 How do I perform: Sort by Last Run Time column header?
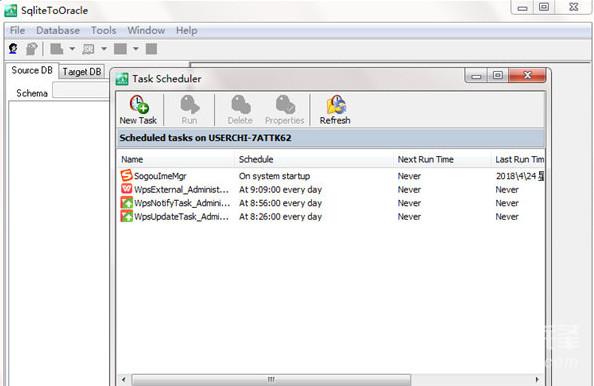tap(518, 159)
